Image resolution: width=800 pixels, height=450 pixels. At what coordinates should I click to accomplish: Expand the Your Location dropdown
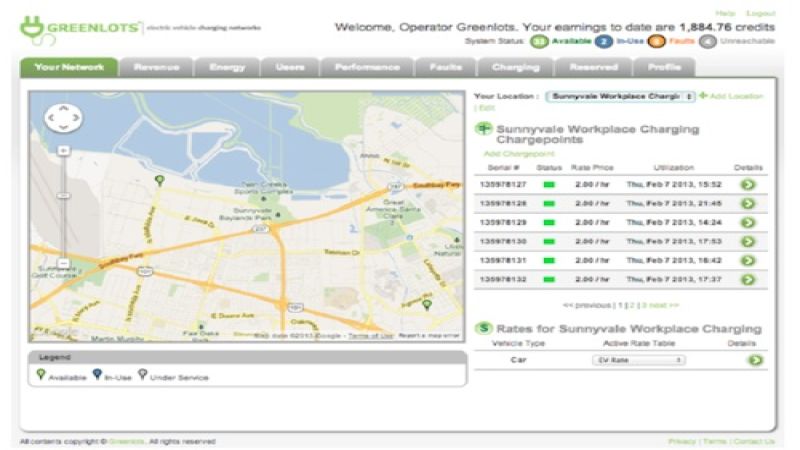tap(620, 96)
